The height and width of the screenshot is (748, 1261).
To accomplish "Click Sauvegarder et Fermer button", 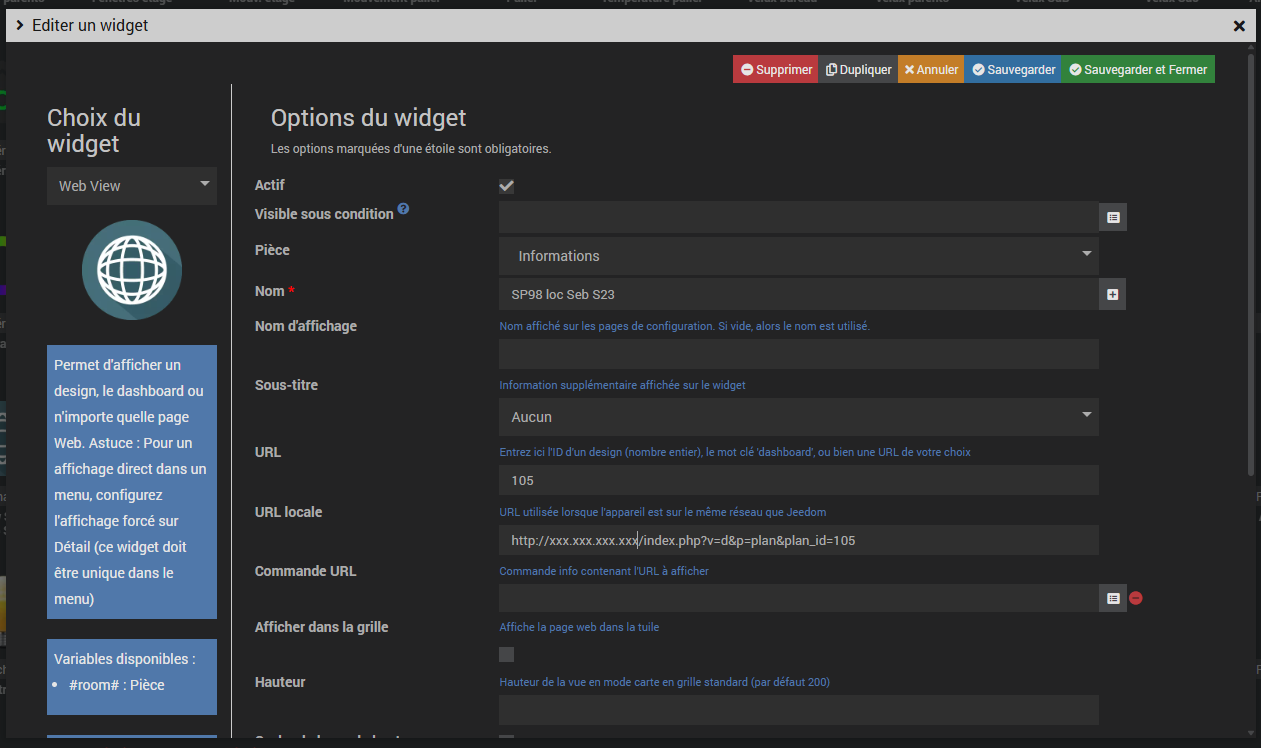I will click(1138, 70).
